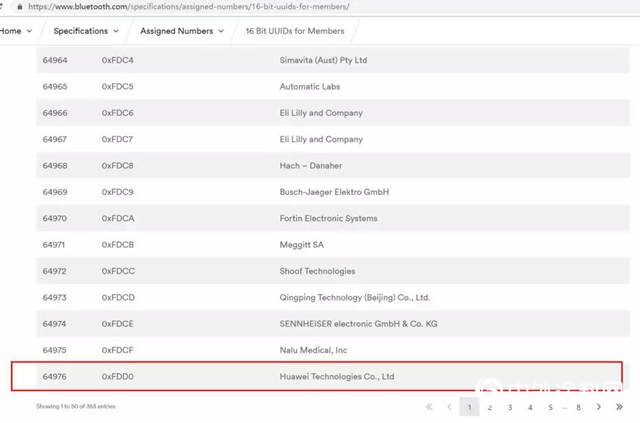Jump to last page double-arrow icon
This screenshot has width=640, height=423.
[x=619, y=407]
